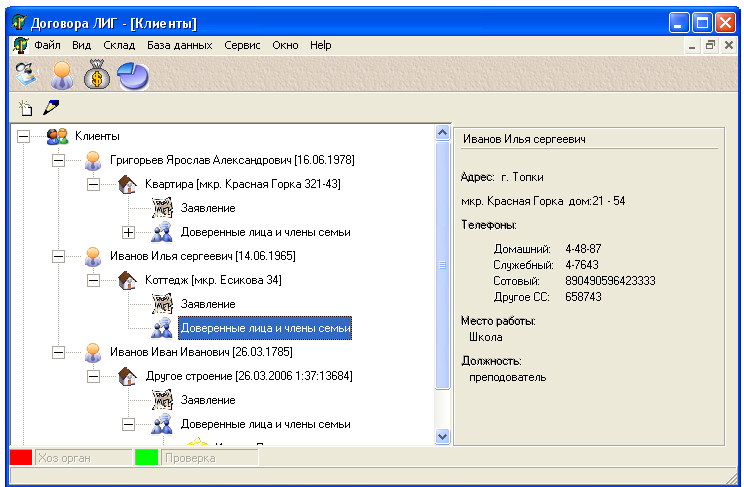Click the Проверка status field
Screen dimensions: 744x487
coord(209,458)
